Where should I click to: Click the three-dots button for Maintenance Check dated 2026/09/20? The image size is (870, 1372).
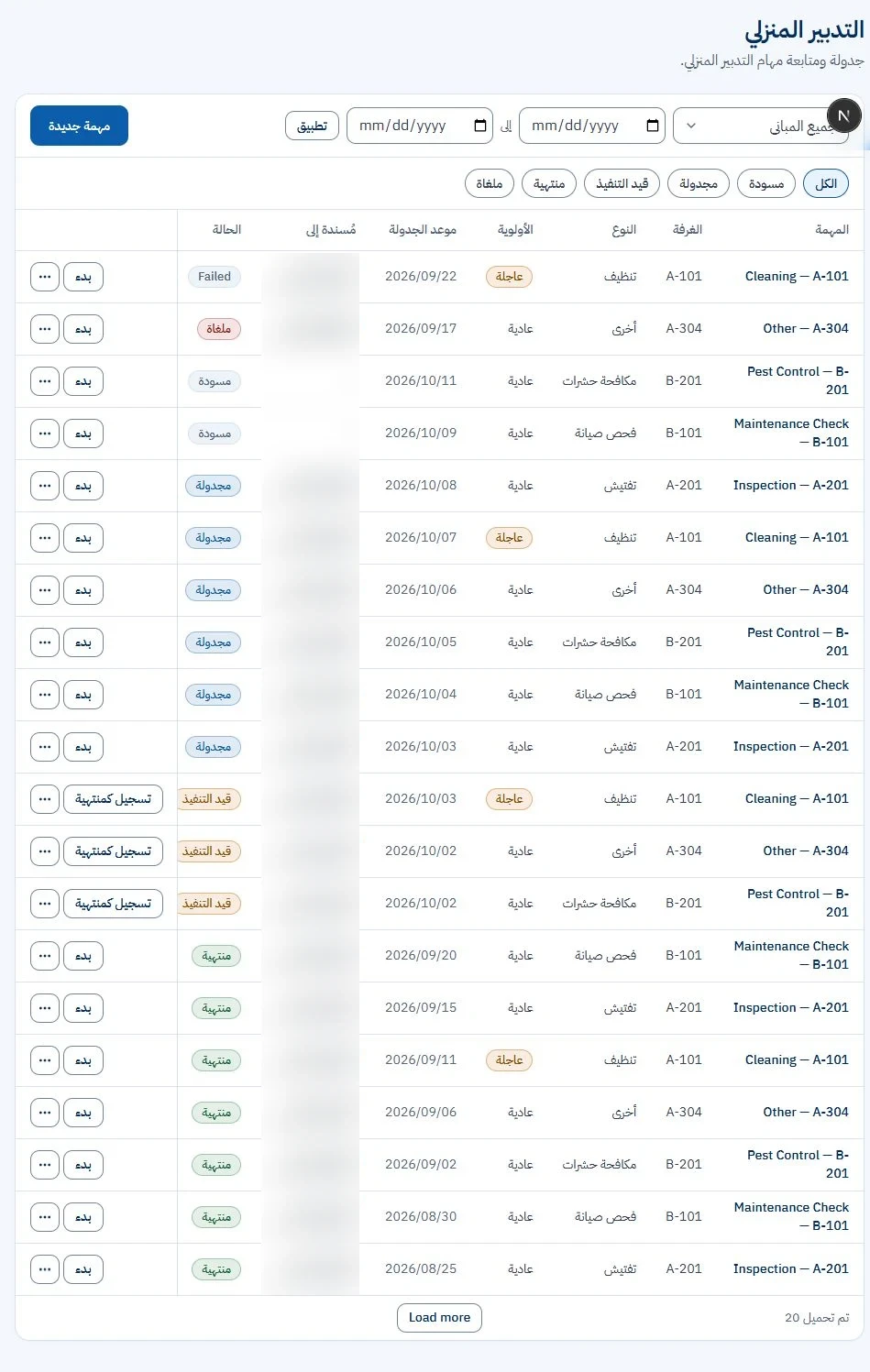pos(45,956)
